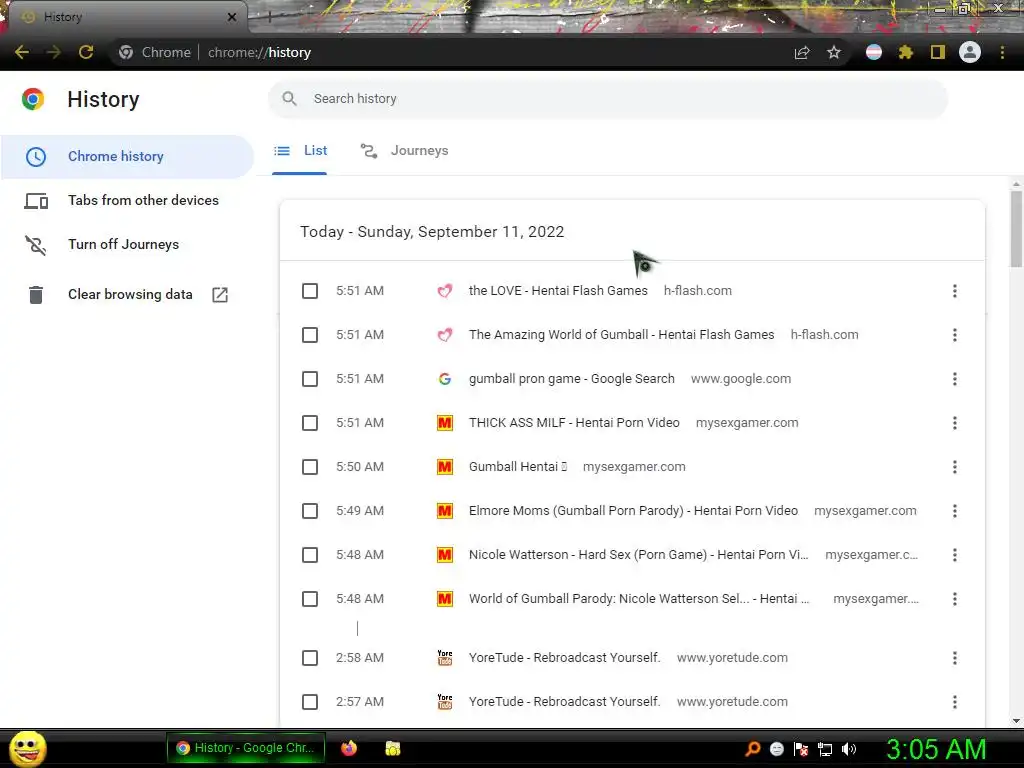The image size is (1024, 768).
Task: Check the Nicole Watterson - Hard entry box
Action: click(x=310, y=555)
